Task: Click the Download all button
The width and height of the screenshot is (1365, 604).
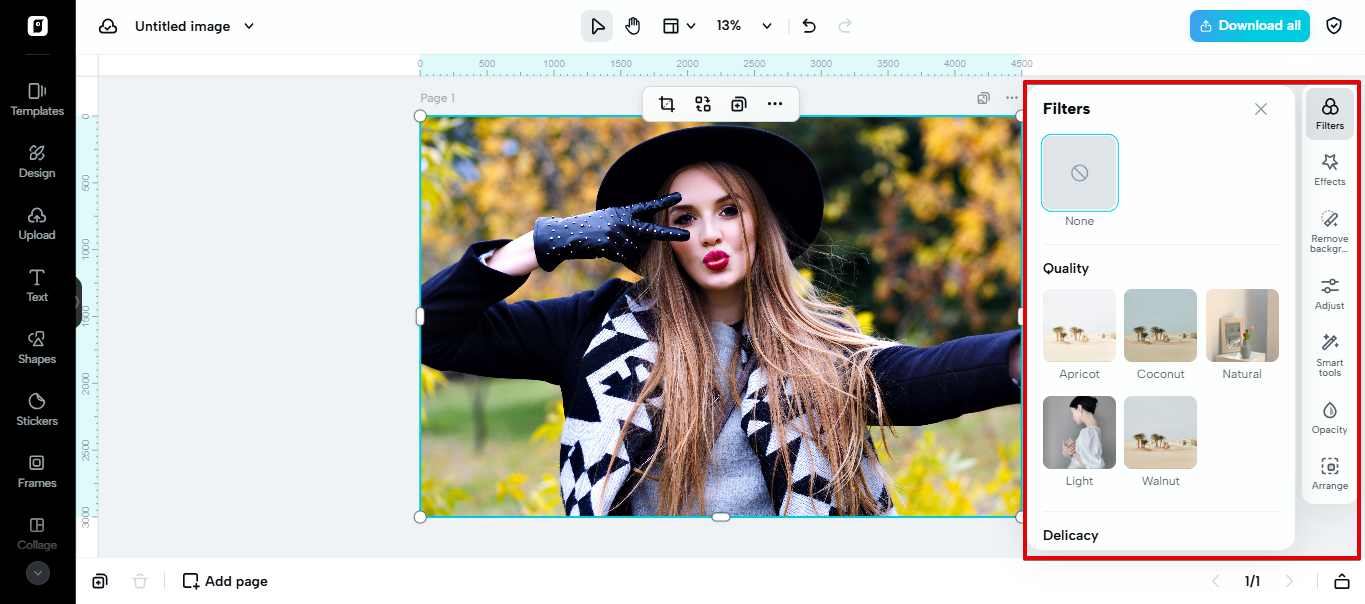Action: (1249, 25)
